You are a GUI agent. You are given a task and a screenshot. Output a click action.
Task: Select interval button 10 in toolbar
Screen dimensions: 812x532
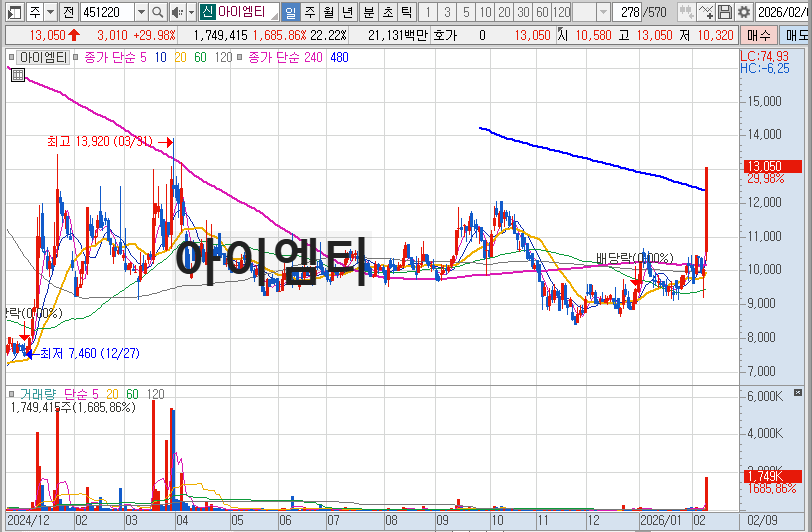pos(485,11)
